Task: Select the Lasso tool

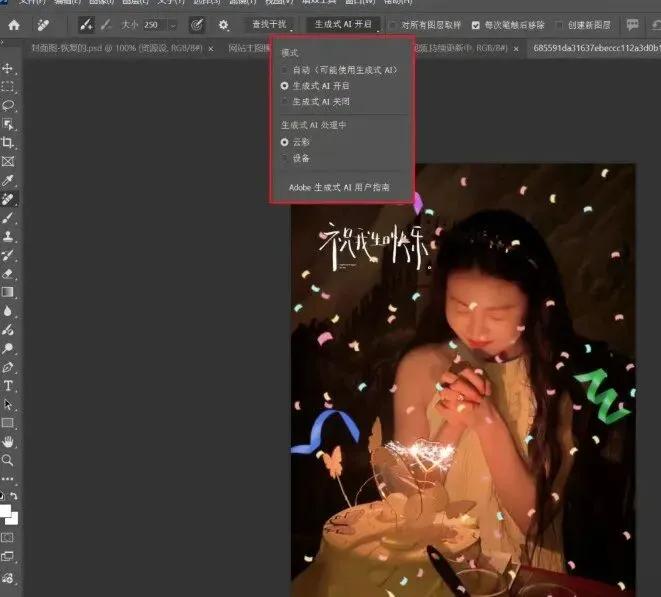Action: click(x=8, y=105)
